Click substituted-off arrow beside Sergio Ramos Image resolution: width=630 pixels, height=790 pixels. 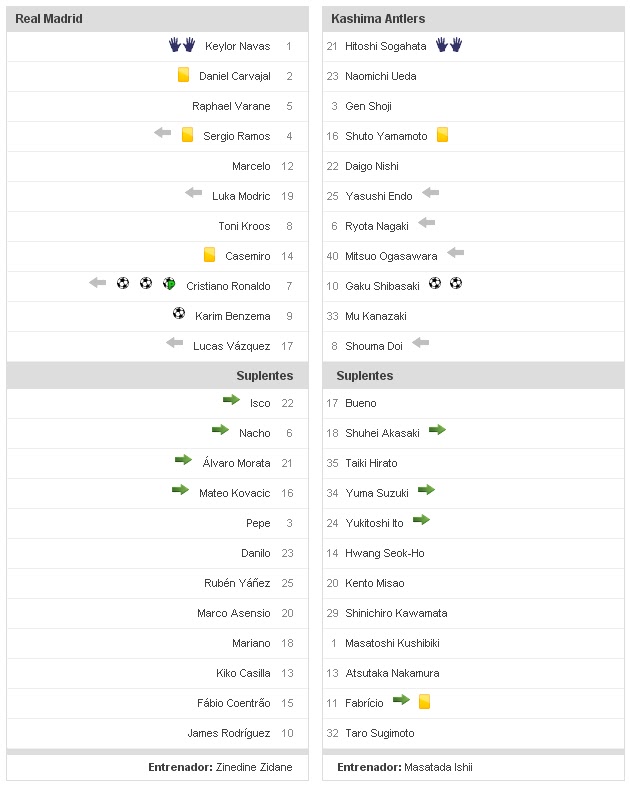tap(162, 133)
